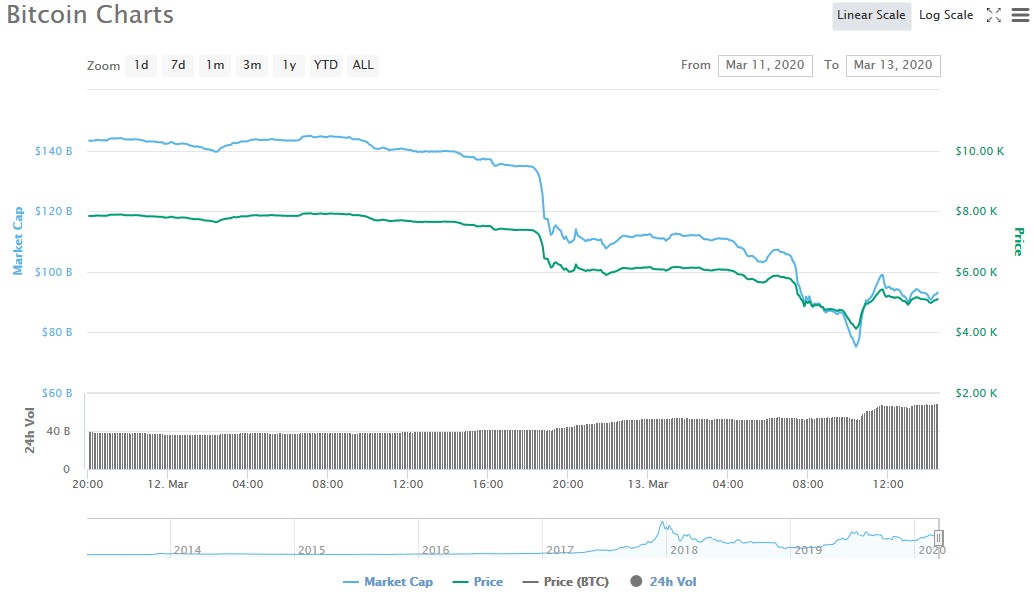
Task: Click the Bitcoin Charts heading
Action: tap(90, 15)
